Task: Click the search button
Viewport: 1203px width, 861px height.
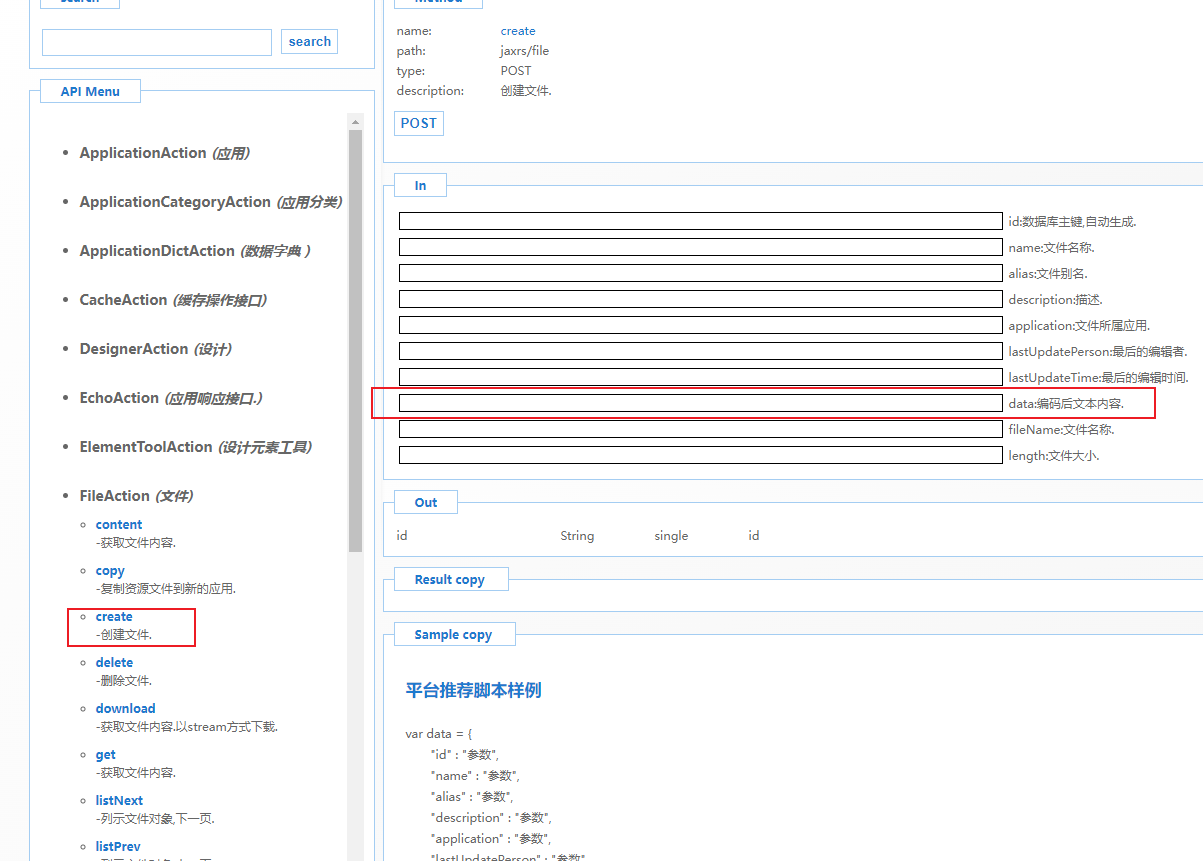Action: click(310, 41)
